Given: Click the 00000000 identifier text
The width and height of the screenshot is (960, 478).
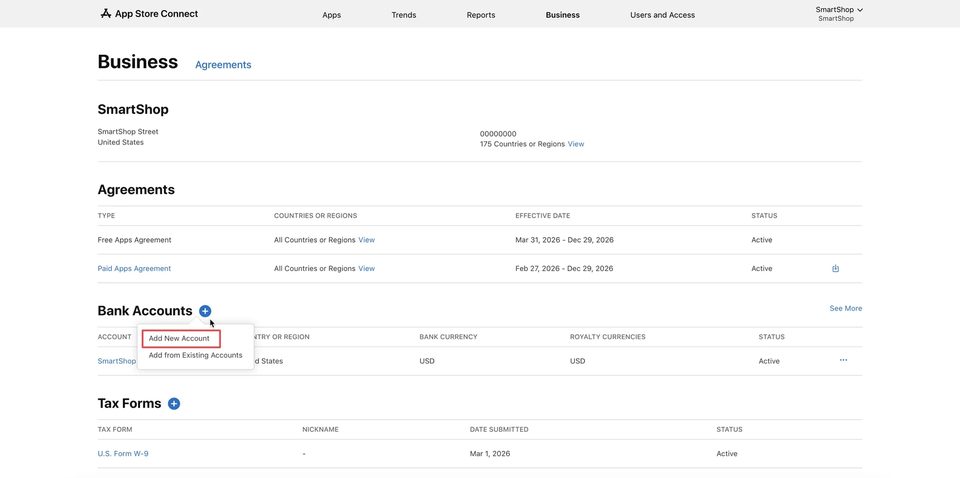Looking at the screenshot, I should tap(498, 134).
